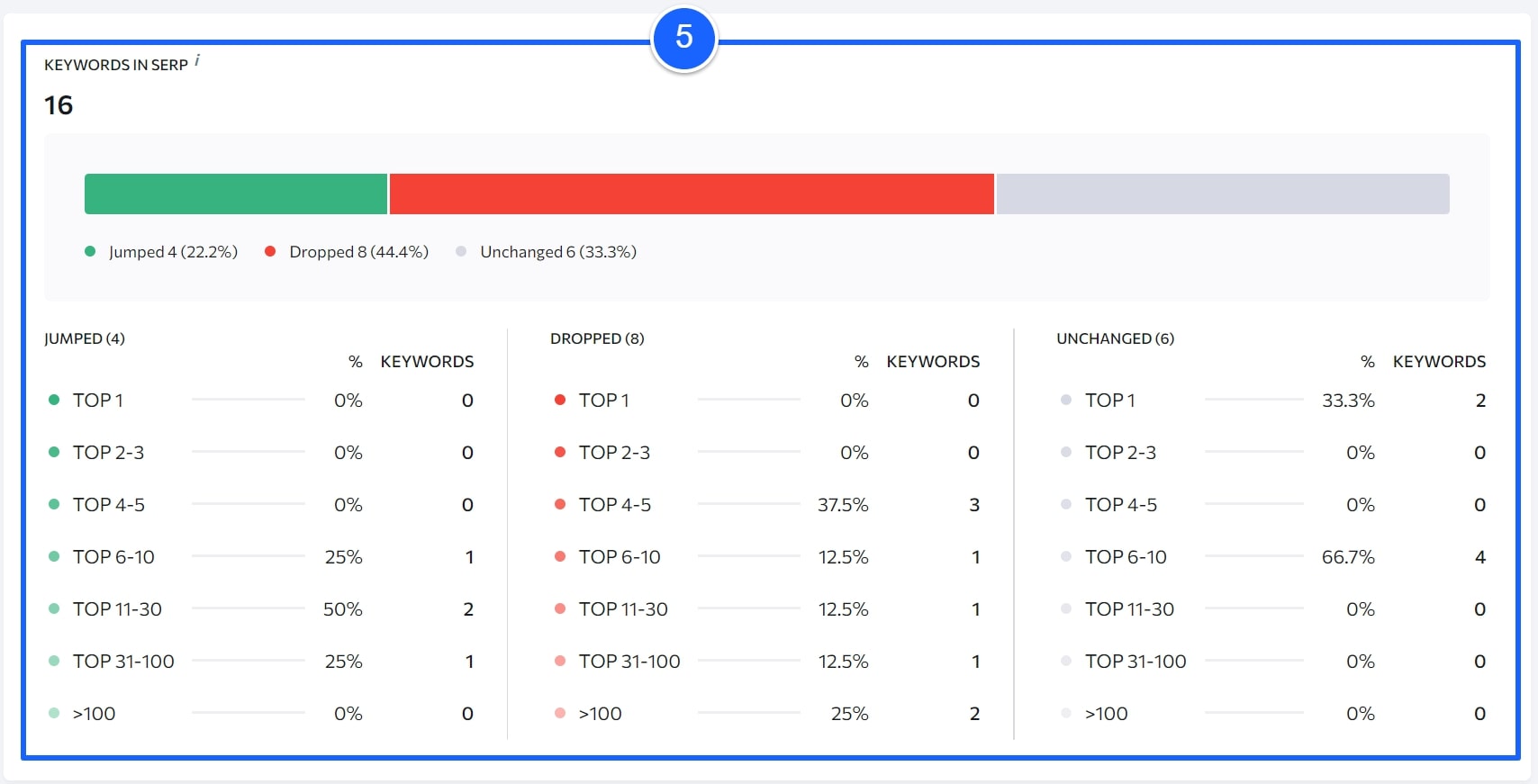The image size is (1538, 784).
Task: Click the KEYWORDS column header in the Unchanged table
Action: pos(1439,362)
